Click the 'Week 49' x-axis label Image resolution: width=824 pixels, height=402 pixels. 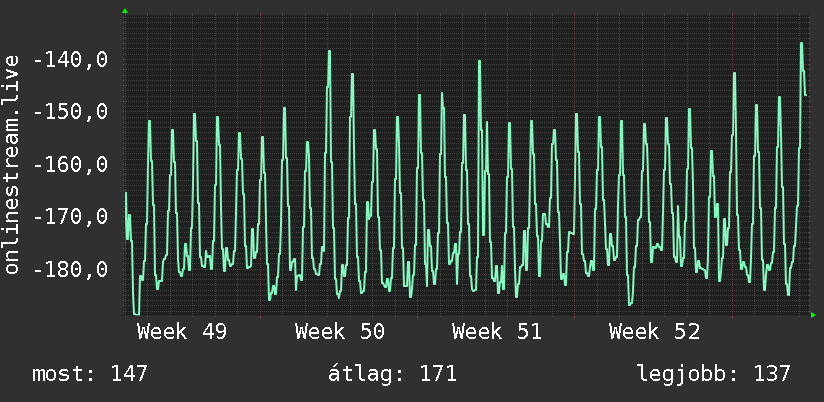pyautogui.click(x=182, y=332)
